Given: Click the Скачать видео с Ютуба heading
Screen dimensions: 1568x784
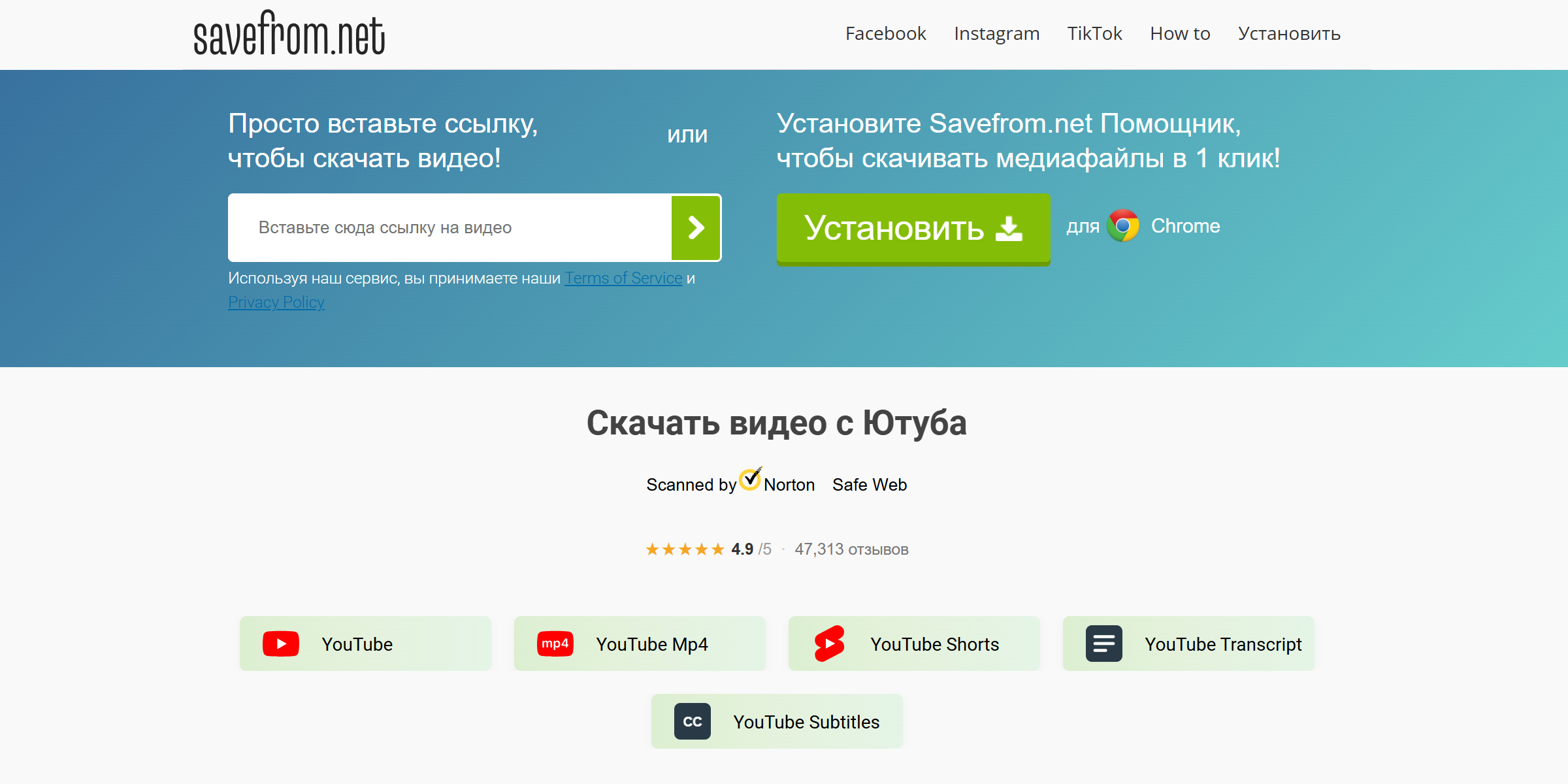Looking at the screenshot, I should click(777, 423).
